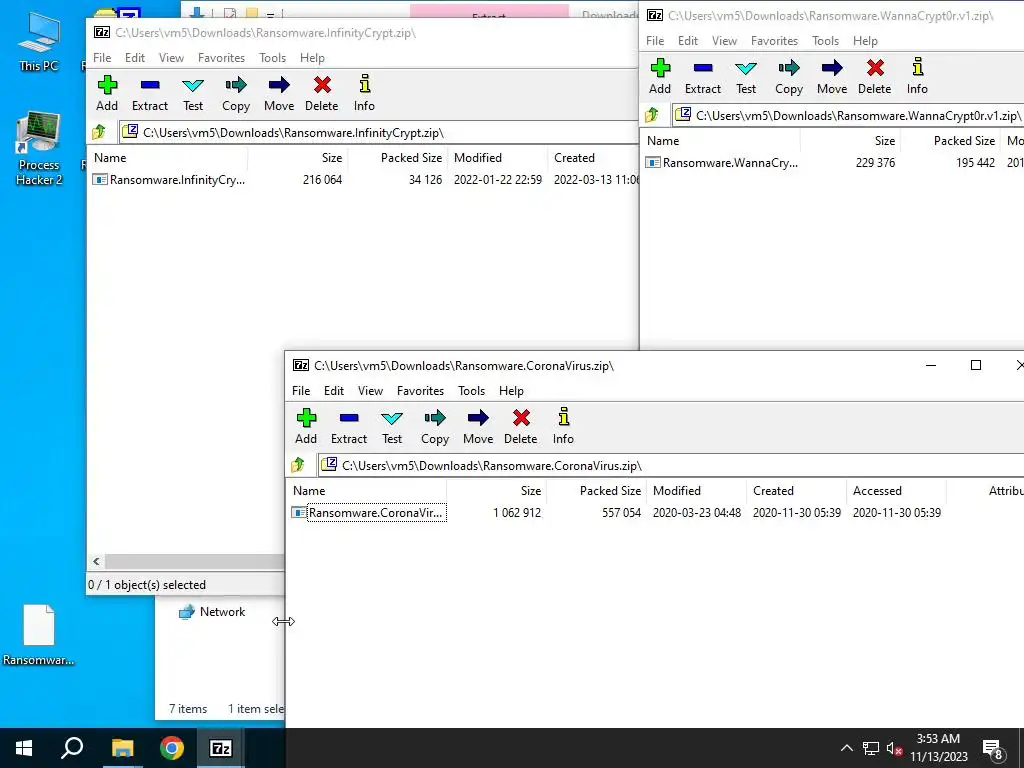
Task: Open the View menu in the CoronaVirus.zip window
Action: [x=370, y=391]
